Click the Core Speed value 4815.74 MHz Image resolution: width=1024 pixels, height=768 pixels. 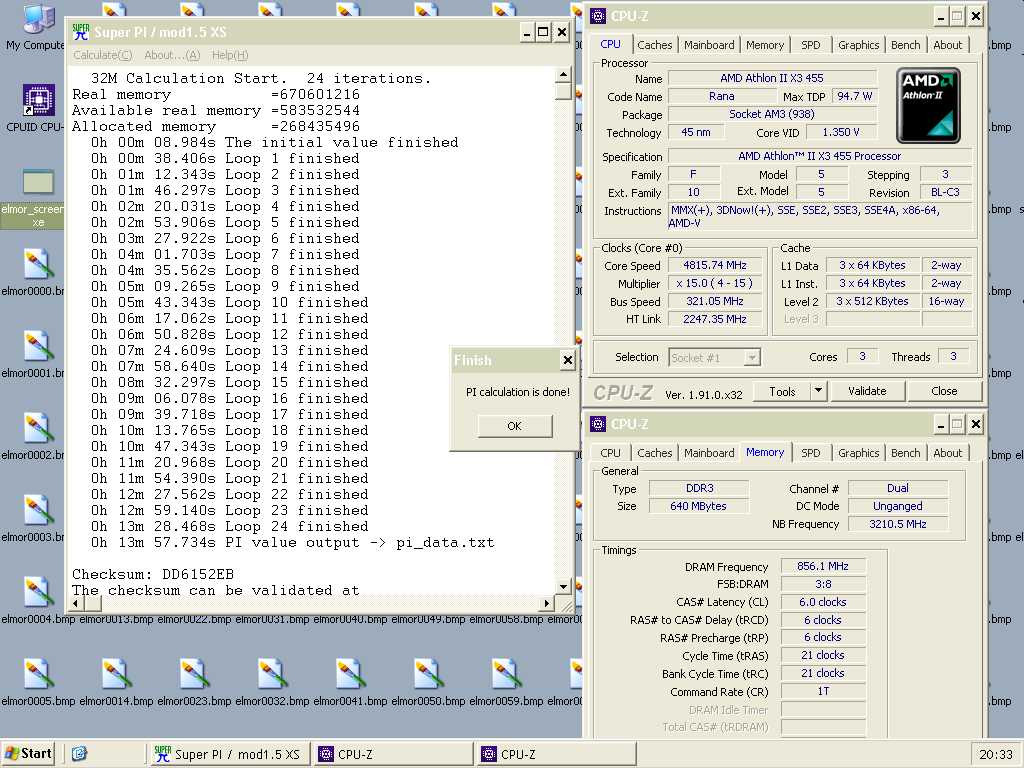(714, 266)
